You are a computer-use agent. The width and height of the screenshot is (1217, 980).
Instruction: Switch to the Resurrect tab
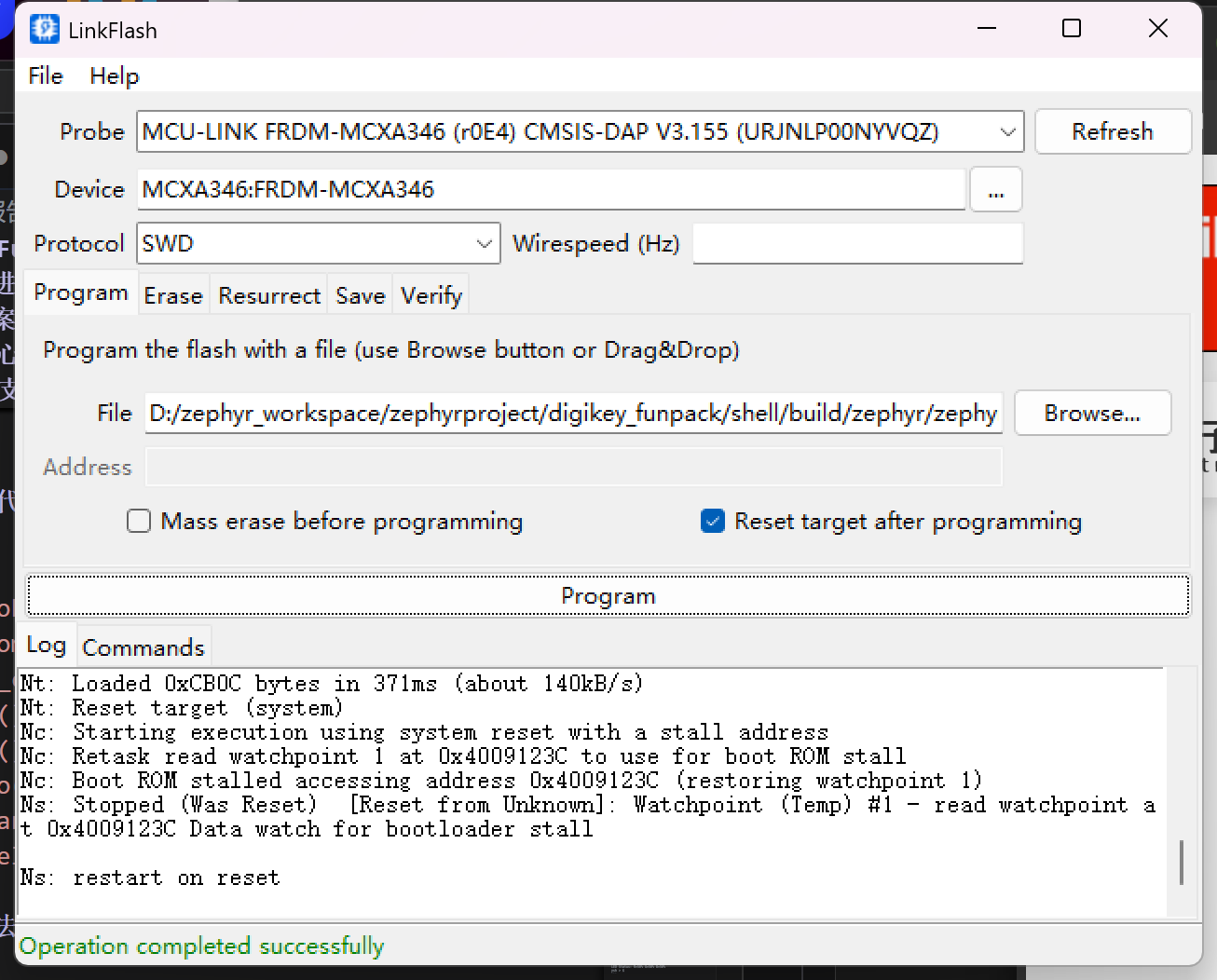[269, 296]
